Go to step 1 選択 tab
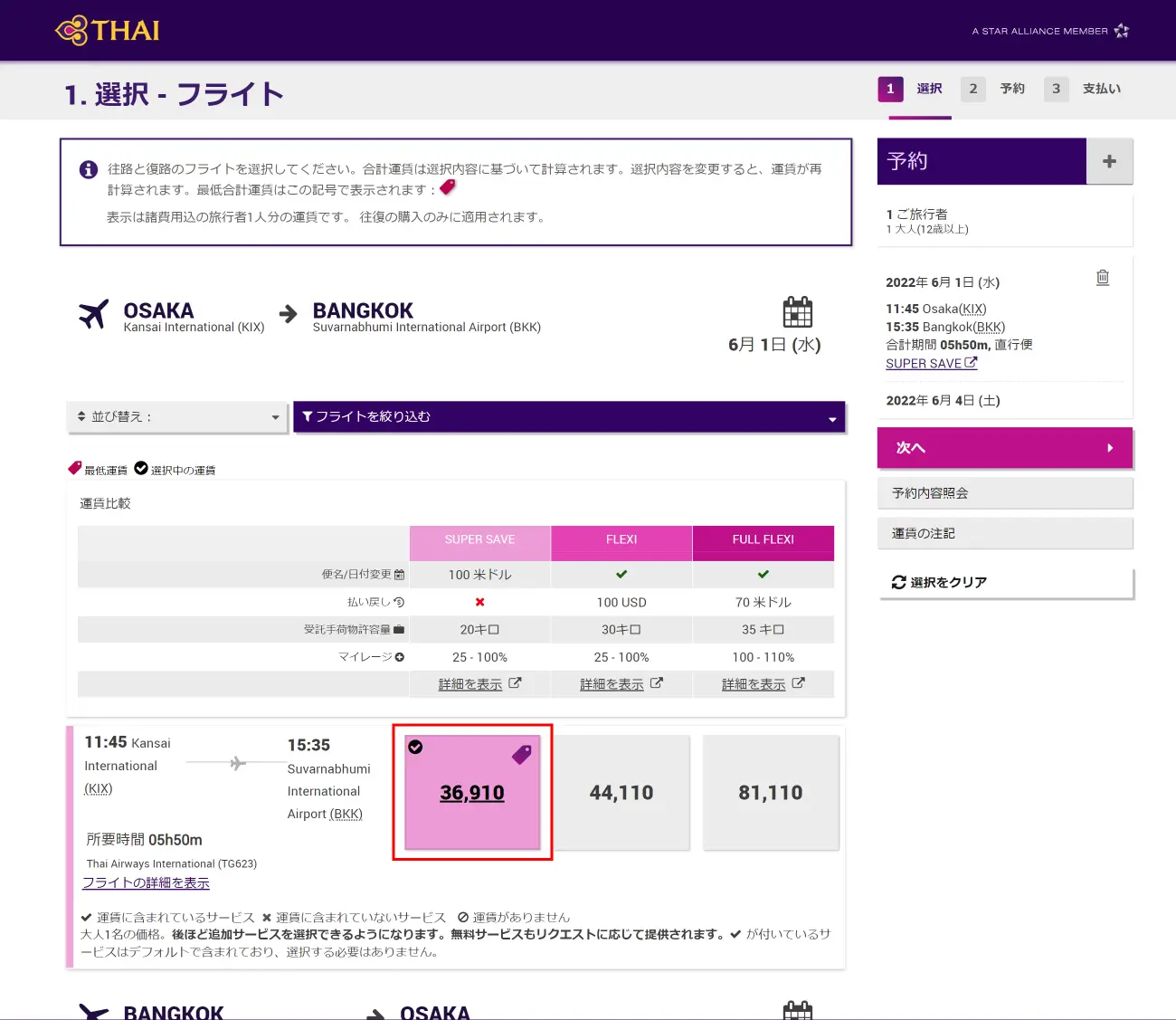The image size is (1176, 1020). pos(914,89)
